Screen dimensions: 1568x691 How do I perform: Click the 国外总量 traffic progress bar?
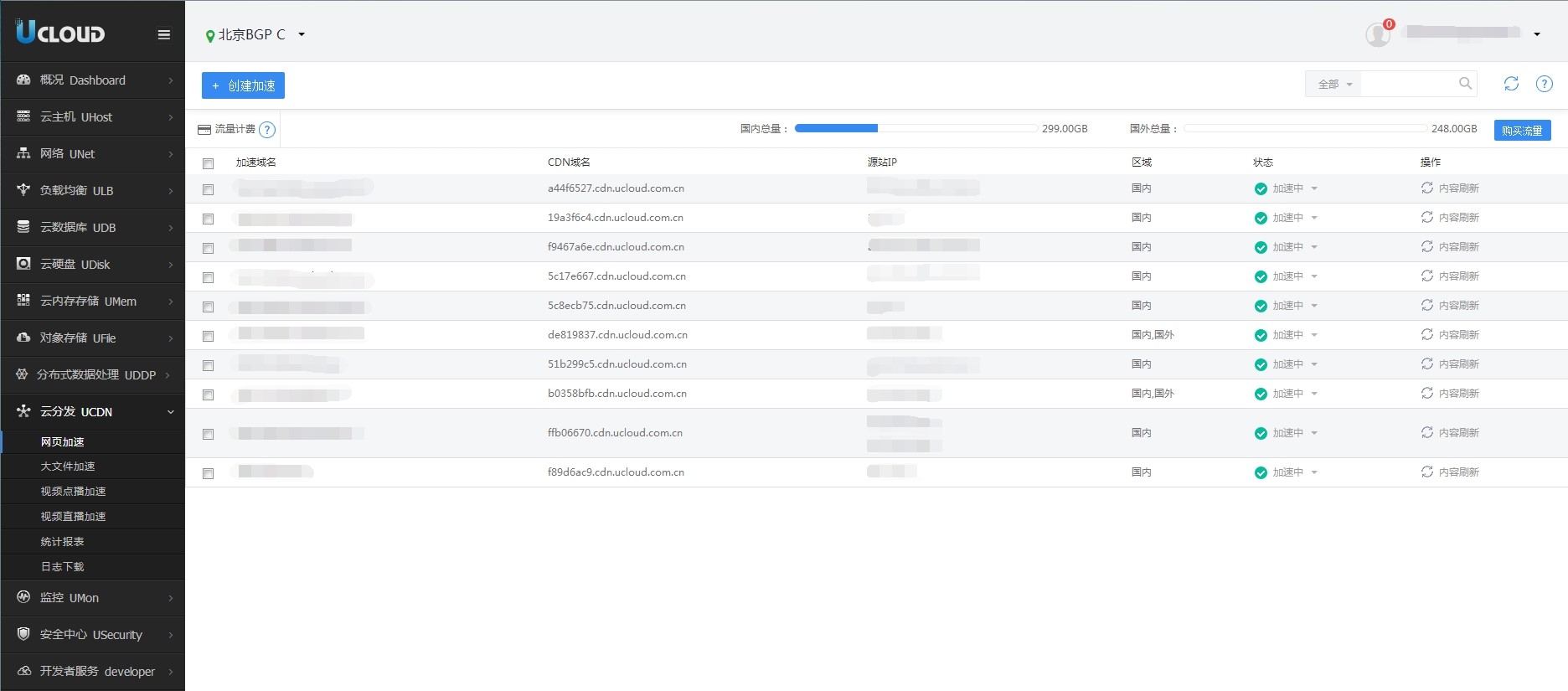coord(1306,128)
